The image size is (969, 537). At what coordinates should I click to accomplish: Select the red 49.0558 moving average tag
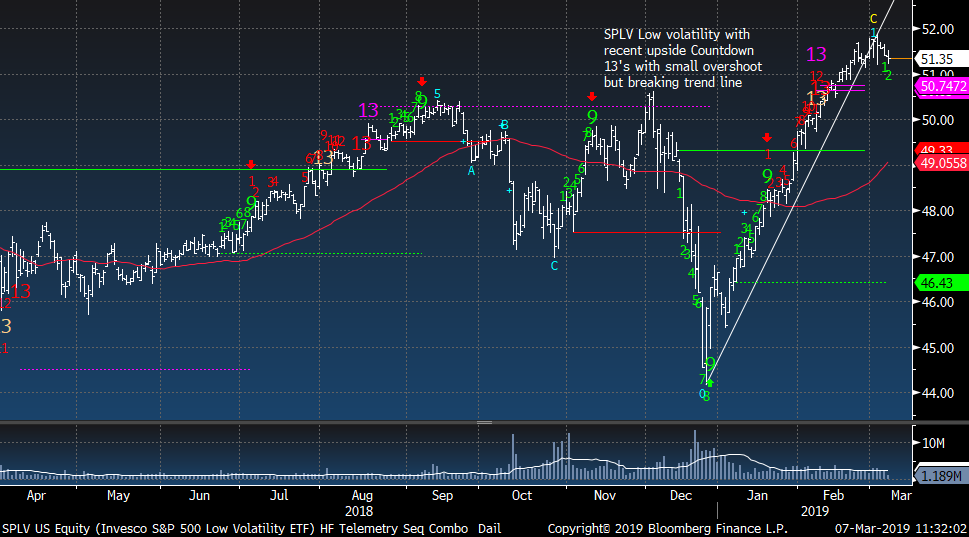point(942,163)
